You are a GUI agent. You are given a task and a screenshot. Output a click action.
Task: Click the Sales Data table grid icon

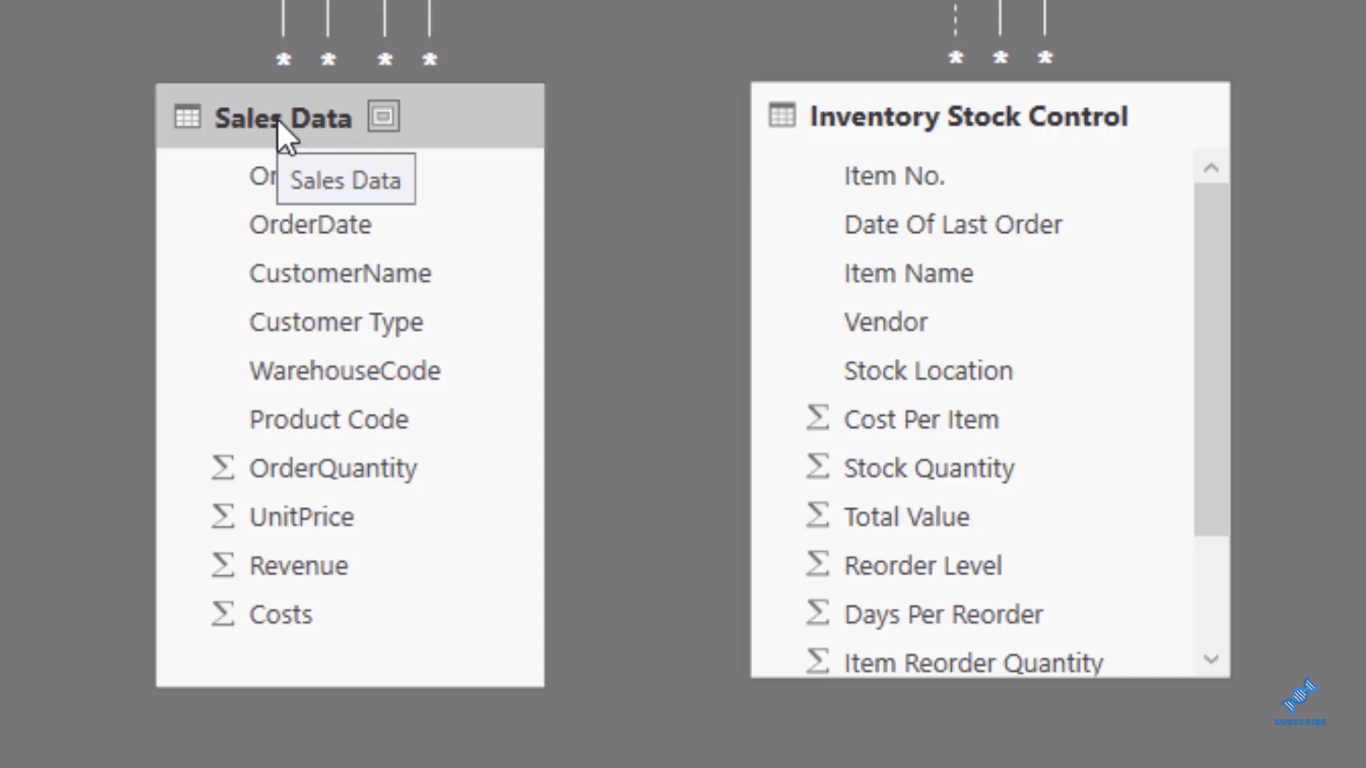tap(187, 117)
